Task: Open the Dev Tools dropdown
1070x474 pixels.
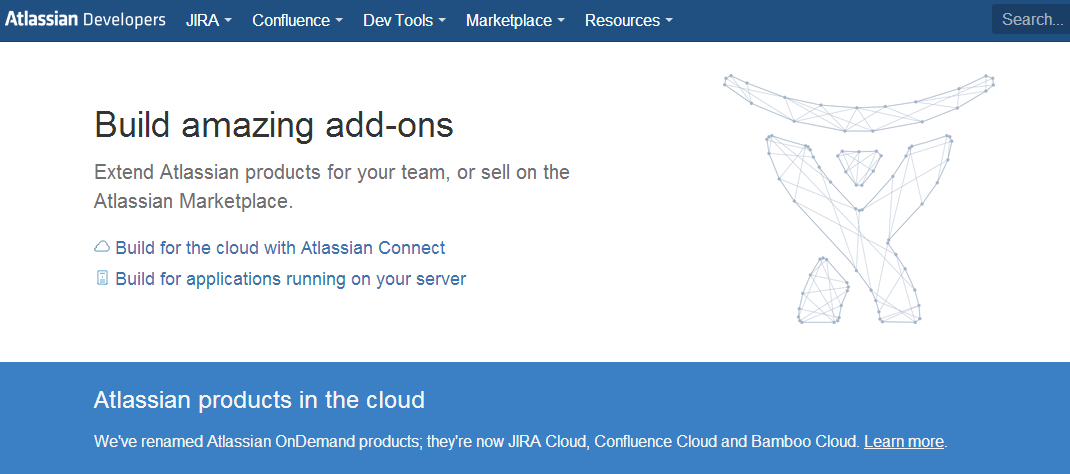Action: 404,20
